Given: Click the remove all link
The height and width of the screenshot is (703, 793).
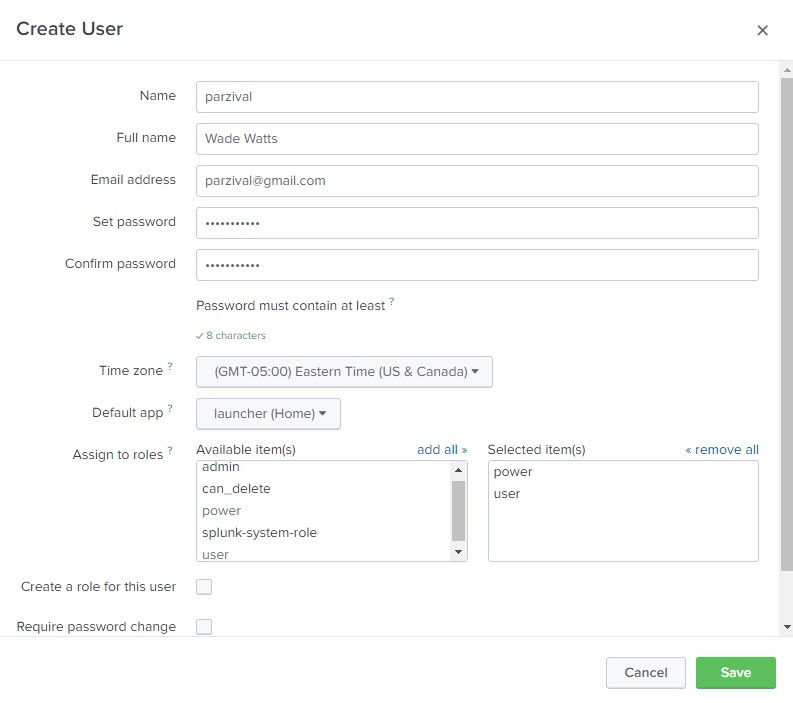Looking at the screenshot, I should [x=721, y=450].
